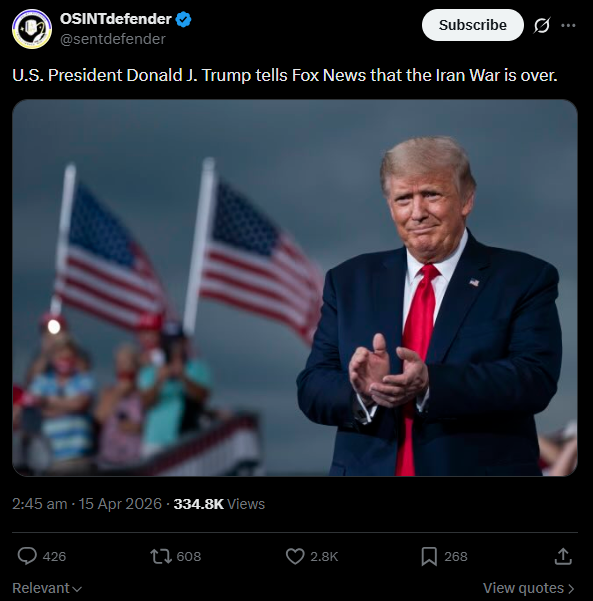This screenshot has width=593, height=601.
Task: Expand the Relevant sort dropdown
Action: click(47, 588)
